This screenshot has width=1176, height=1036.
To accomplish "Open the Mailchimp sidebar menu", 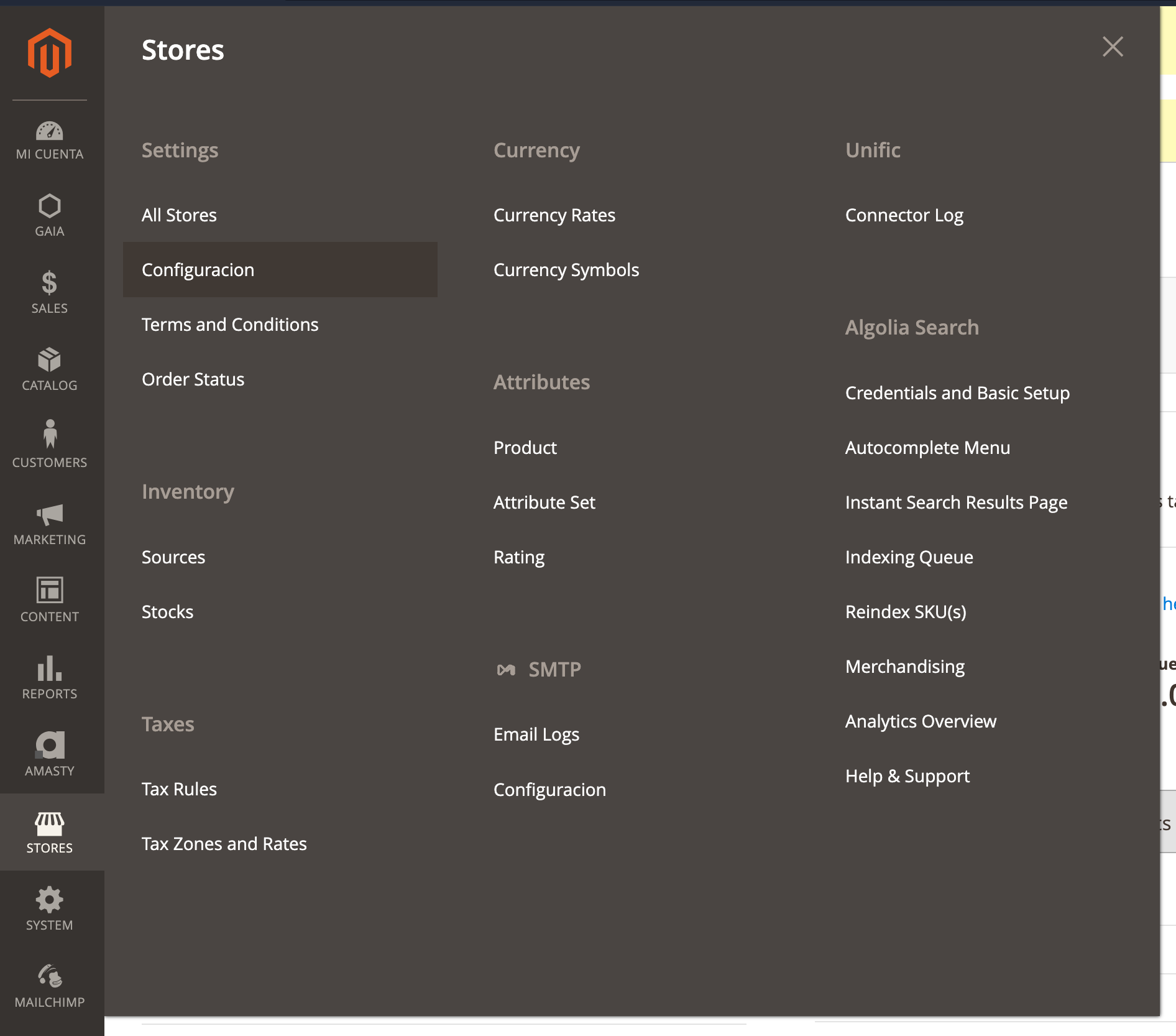I will (50, 986).
